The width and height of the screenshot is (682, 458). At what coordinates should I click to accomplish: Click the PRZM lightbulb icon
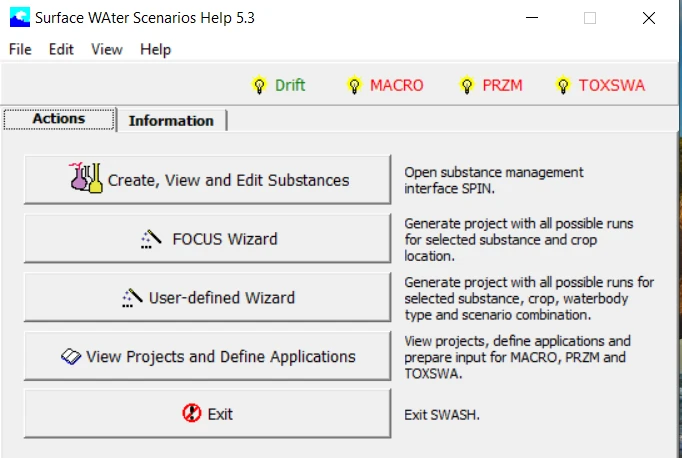pos(466,86)
